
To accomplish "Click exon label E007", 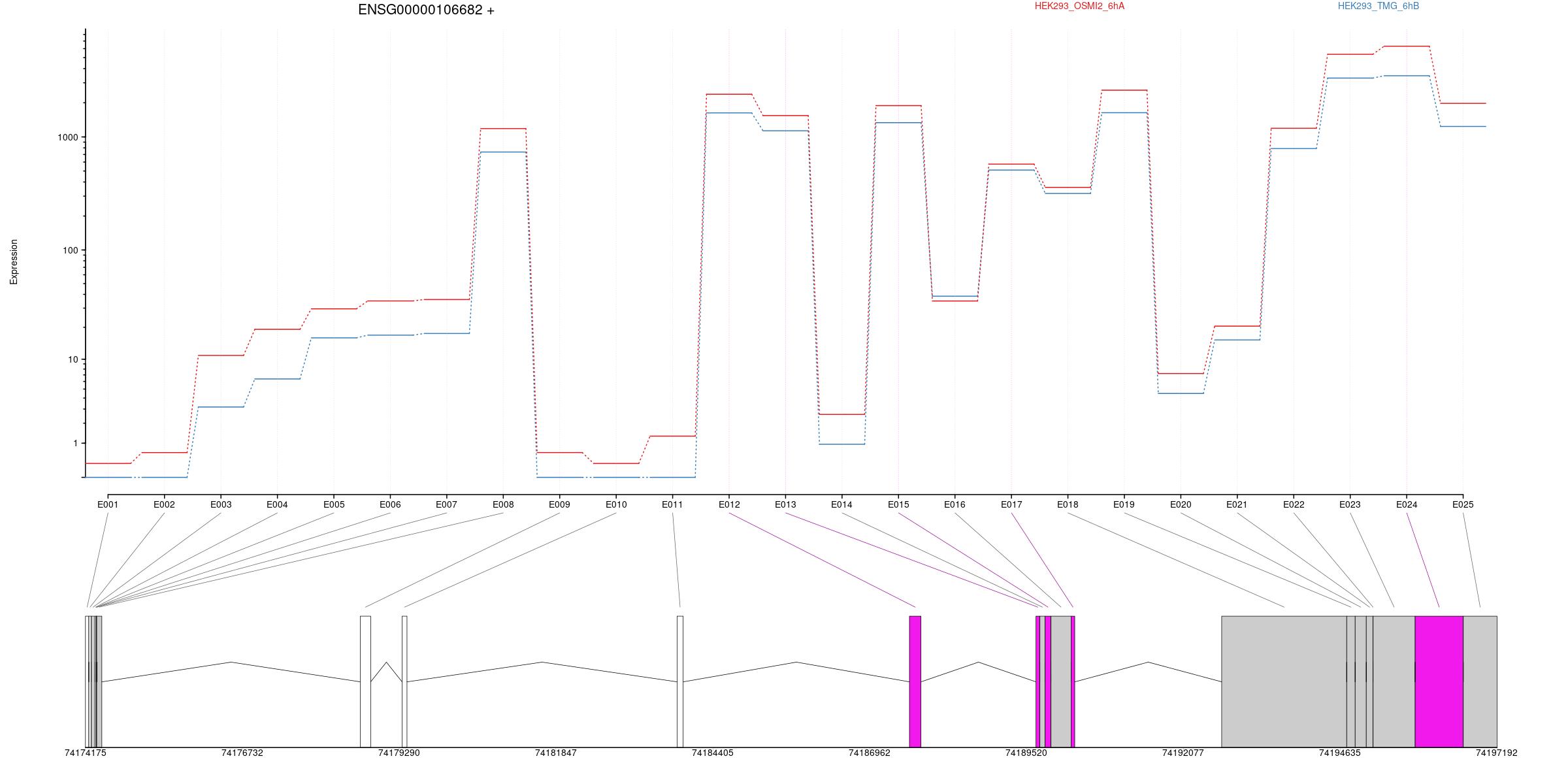I will click(x=447, y=504).
